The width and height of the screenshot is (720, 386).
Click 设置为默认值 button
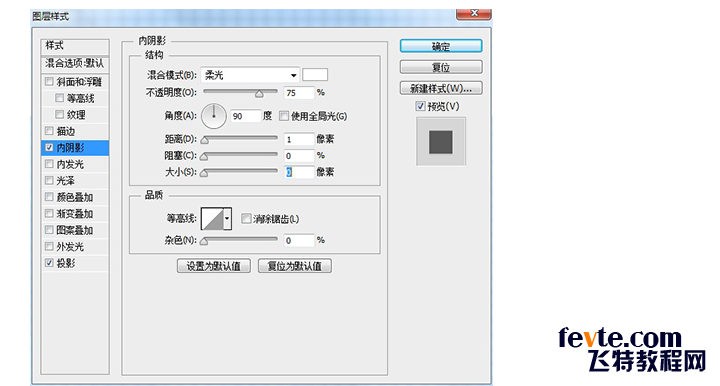coord(214,266)
